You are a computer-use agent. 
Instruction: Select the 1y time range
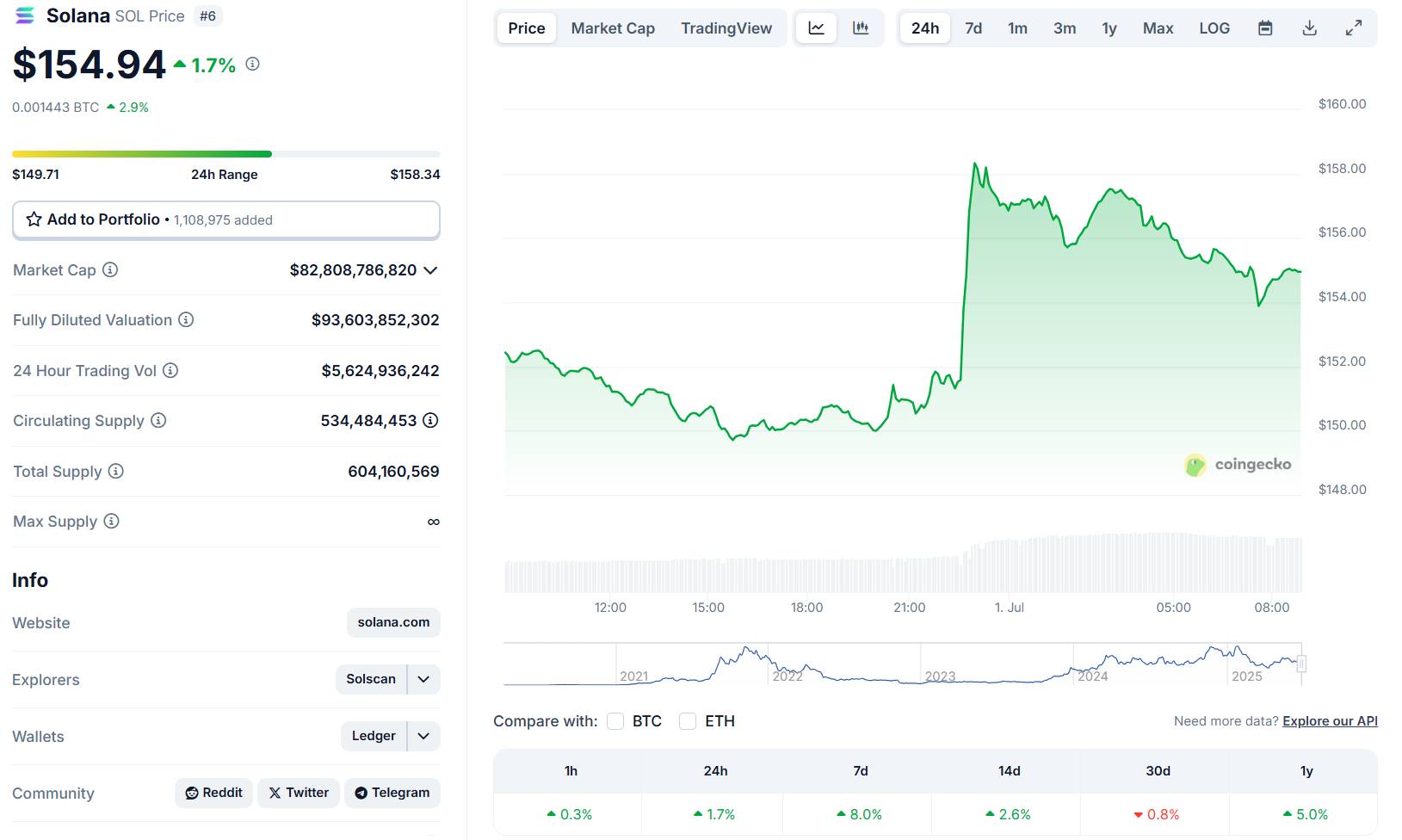pyautogui.click(x=1109, y=28)
